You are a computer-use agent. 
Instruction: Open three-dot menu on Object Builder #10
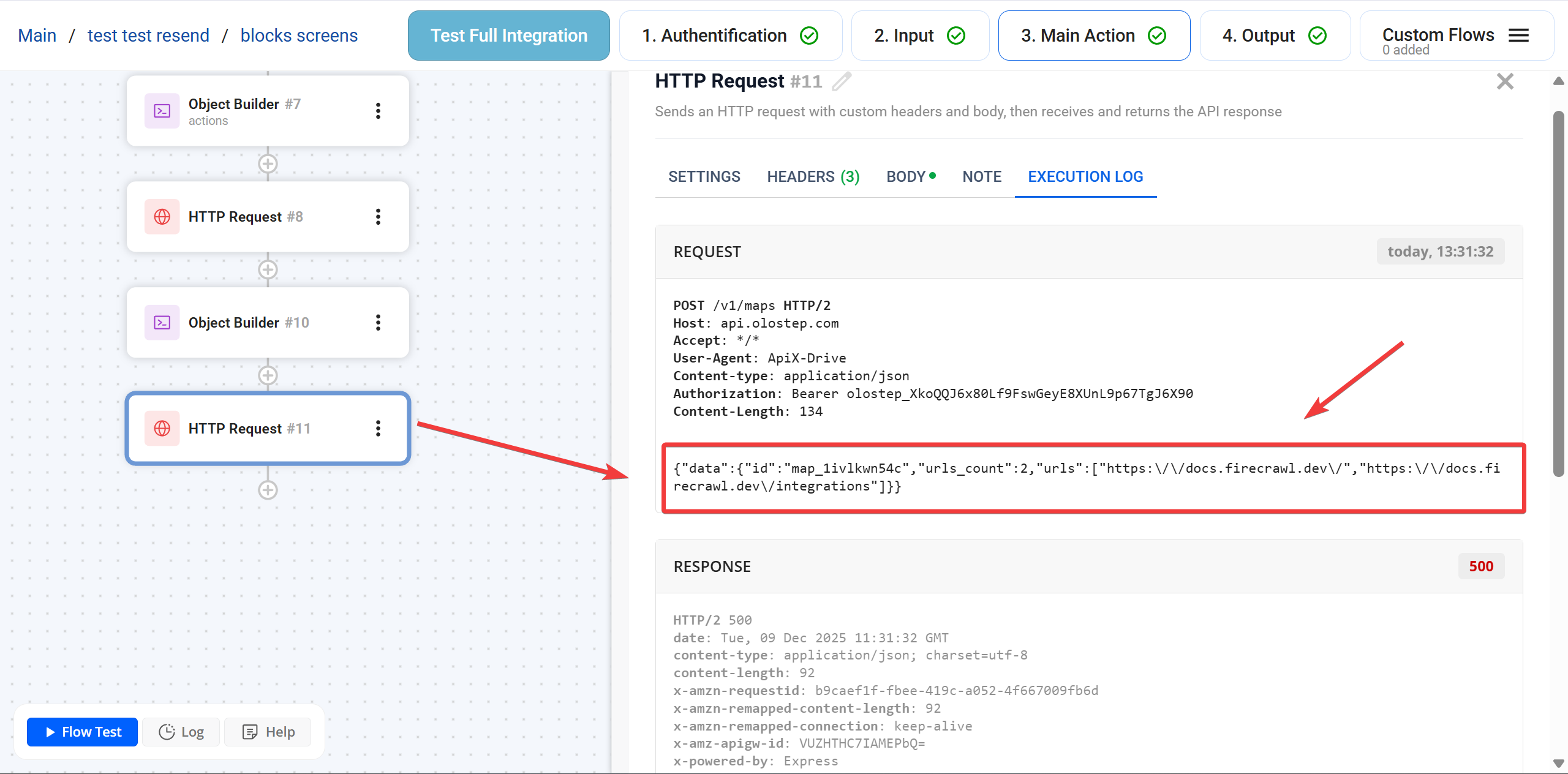(x=378, y=323)
